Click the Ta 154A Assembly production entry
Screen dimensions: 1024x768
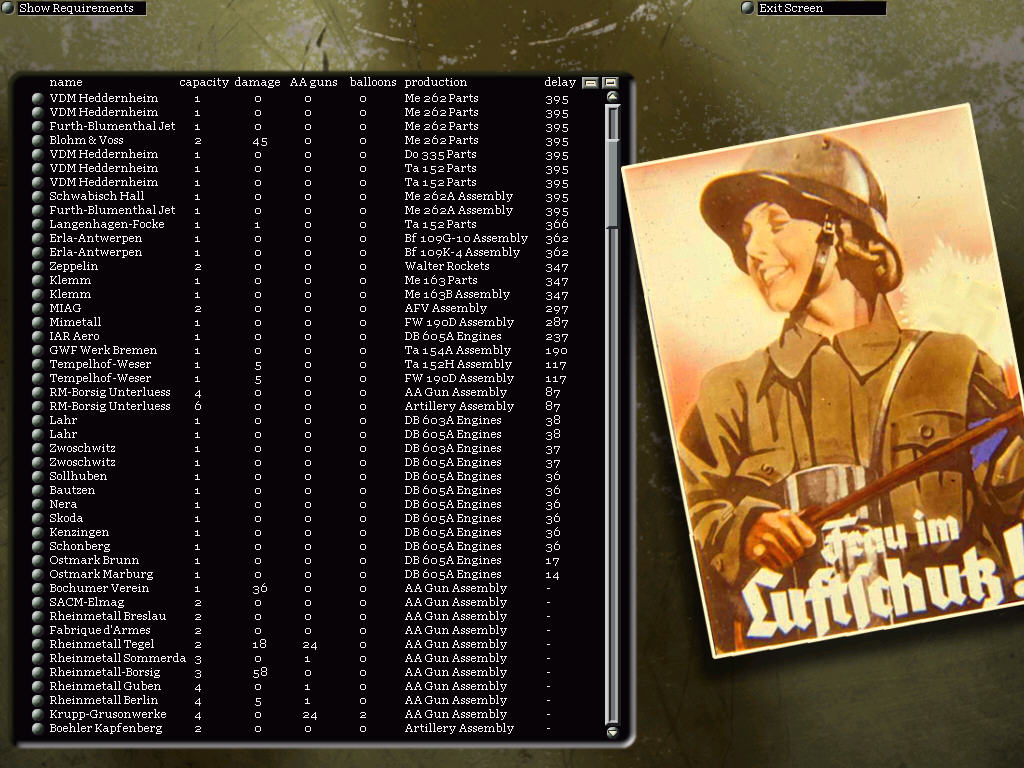coord(457,350)
